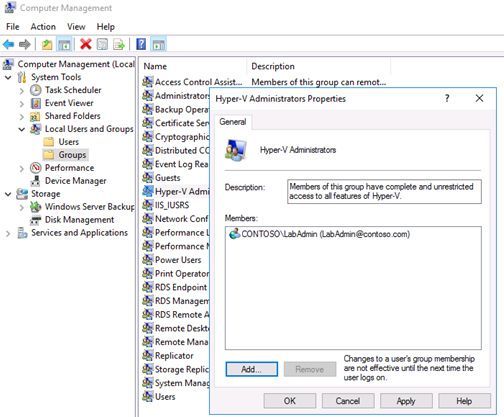Click the Help button in dialog

pyautogui.click(x=464, y=401)
